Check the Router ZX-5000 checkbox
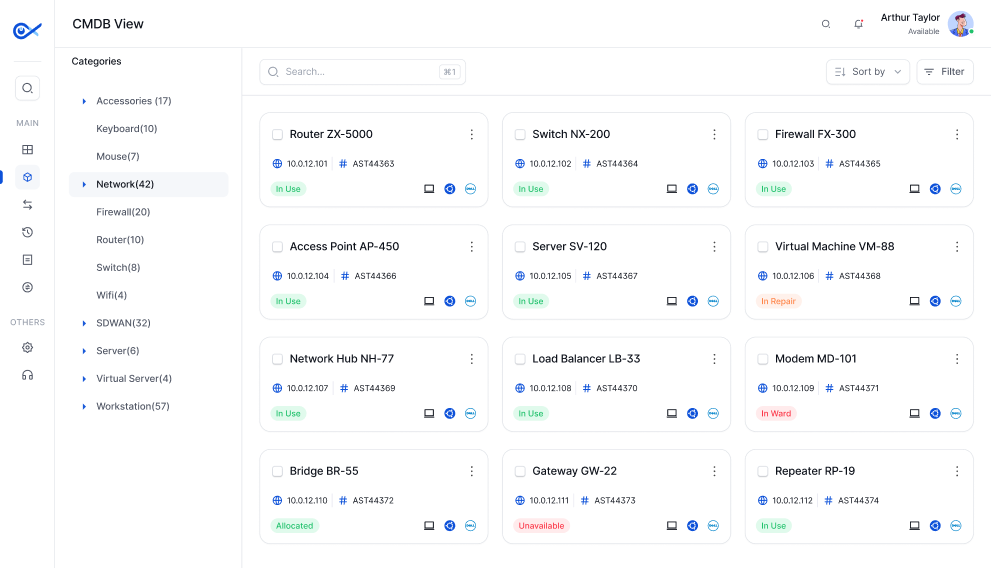This screenshot has width=991, height=568. click(277, 135)
